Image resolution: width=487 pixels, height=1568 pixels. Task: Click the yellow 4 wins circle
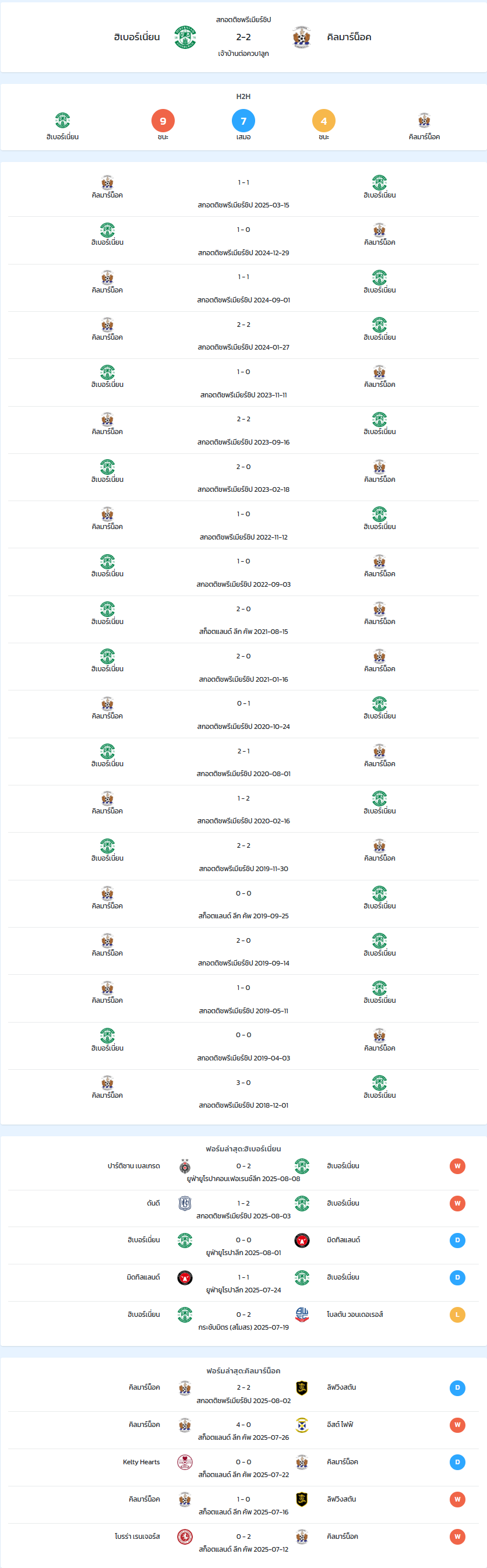[324, 121]
